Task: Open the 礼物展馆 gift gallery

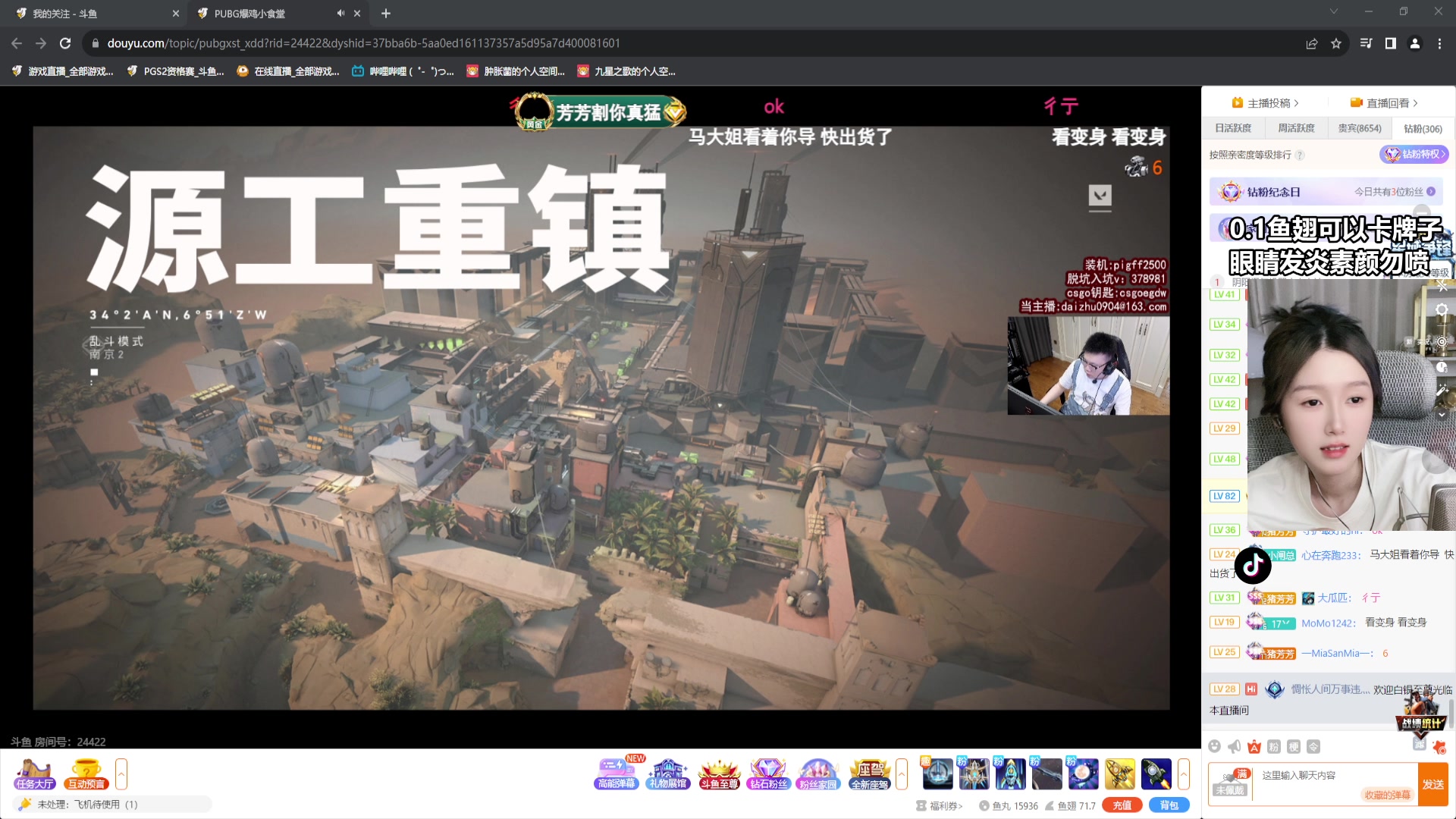Action: [x=667, y=774]
